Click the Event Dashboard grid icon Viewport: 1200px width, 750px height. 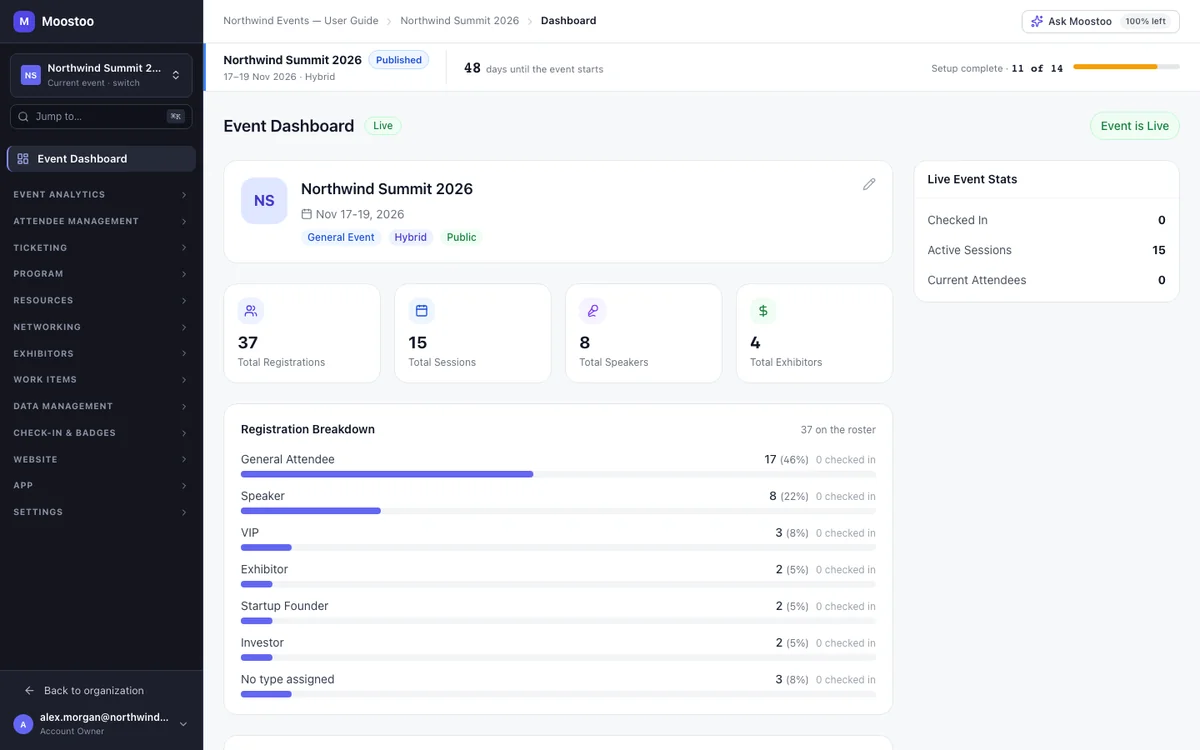coord(23,159)
